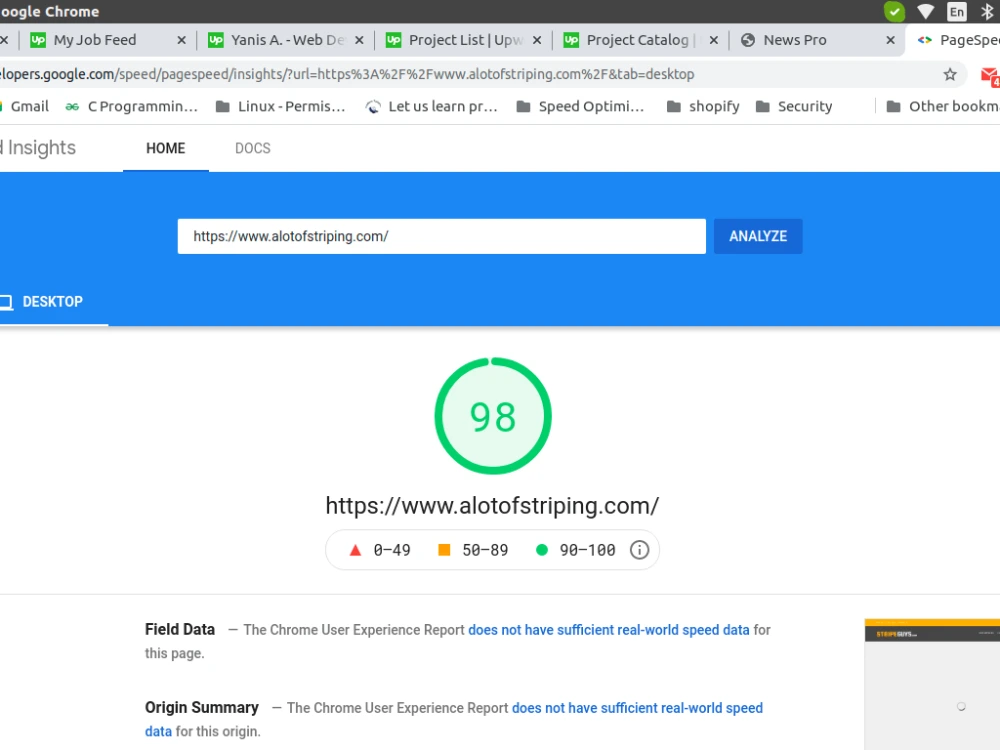This screenshot has height=750, width=1000.
Task: Switch to the Project List Upwork tab
Action: pos(465,40)
